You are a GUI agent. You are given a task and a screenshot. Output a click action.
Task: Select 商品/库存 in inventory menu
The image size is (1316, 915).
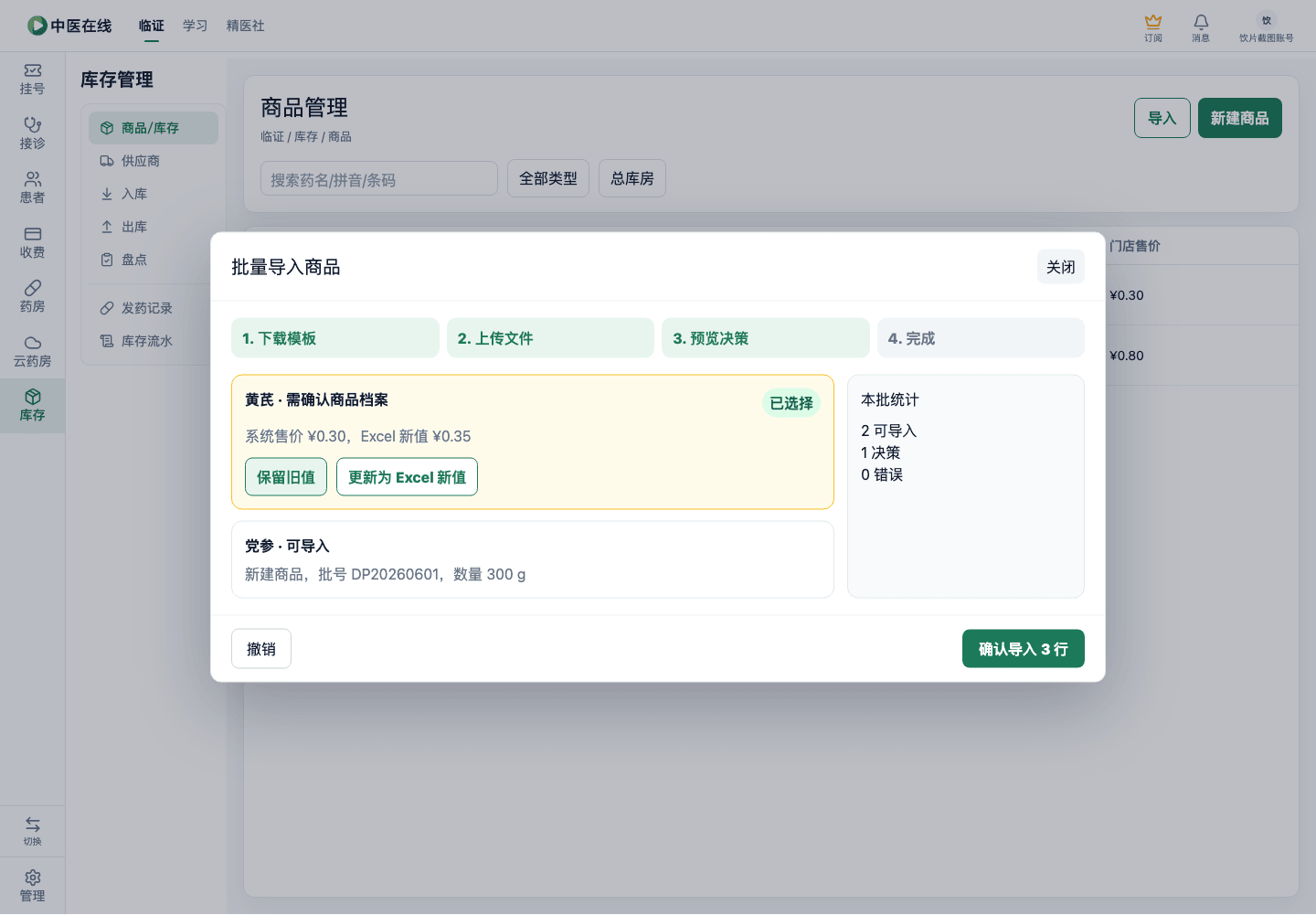click(154, 128)
